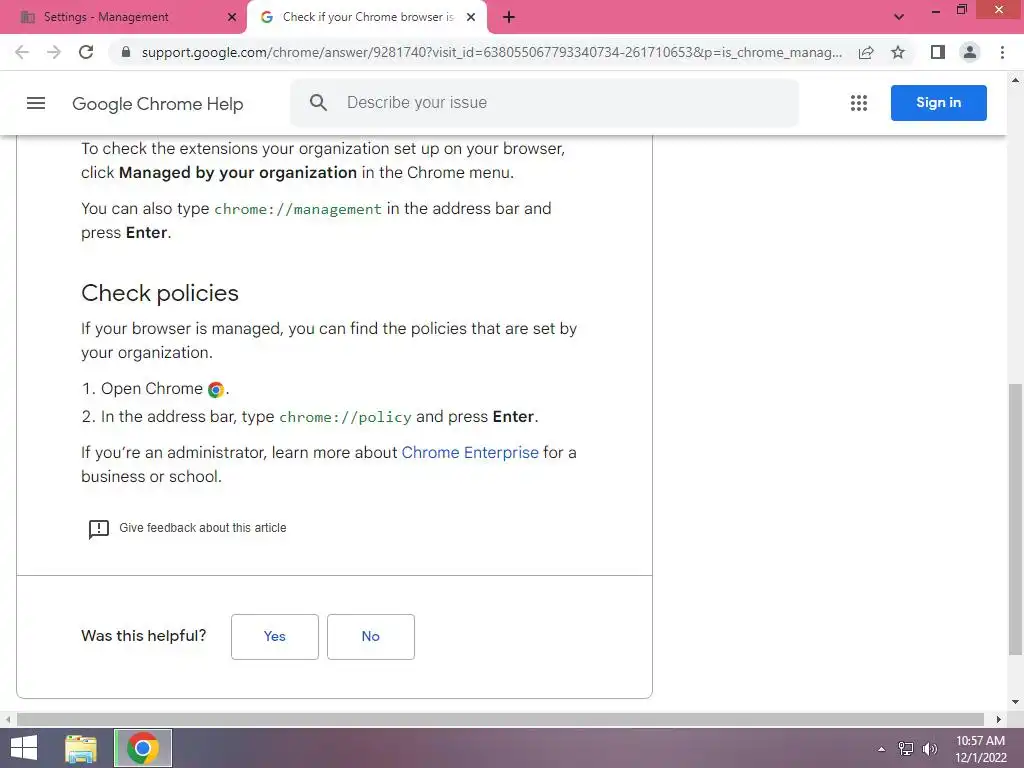Click the chrome://policy code text
Screen dimensions: 1024x768
pyautogui.click(x=345, y=417)
